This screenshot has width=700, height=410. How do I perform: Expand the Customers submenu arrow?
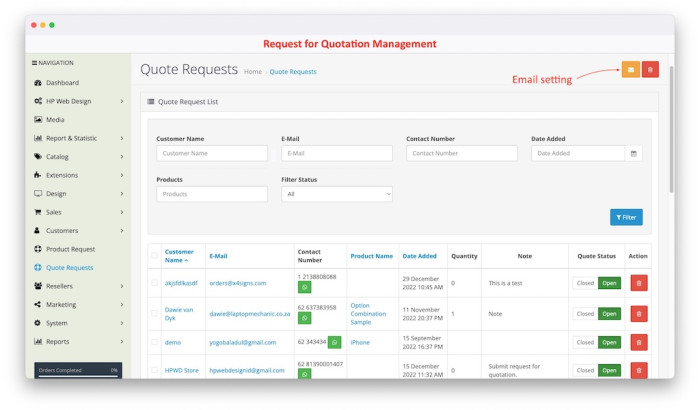tap(121, 231)
